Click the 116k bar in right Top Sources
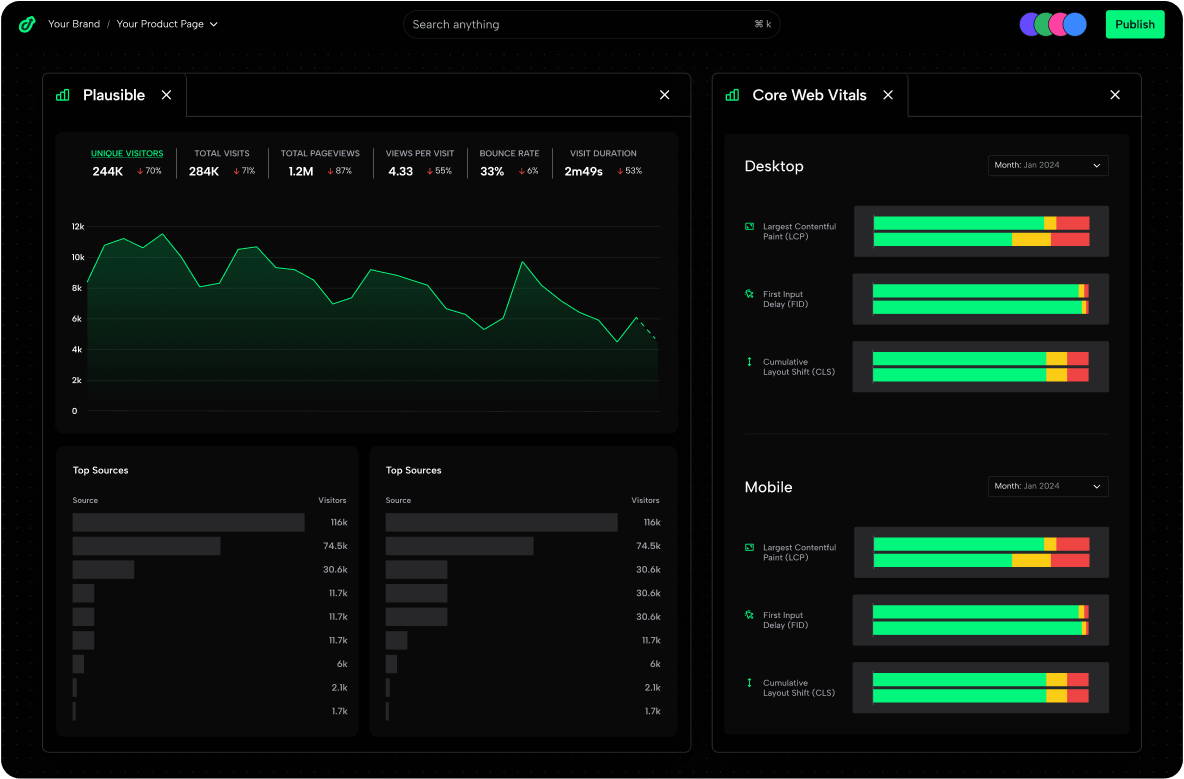 pyautogui.click(x=501, y=522)
